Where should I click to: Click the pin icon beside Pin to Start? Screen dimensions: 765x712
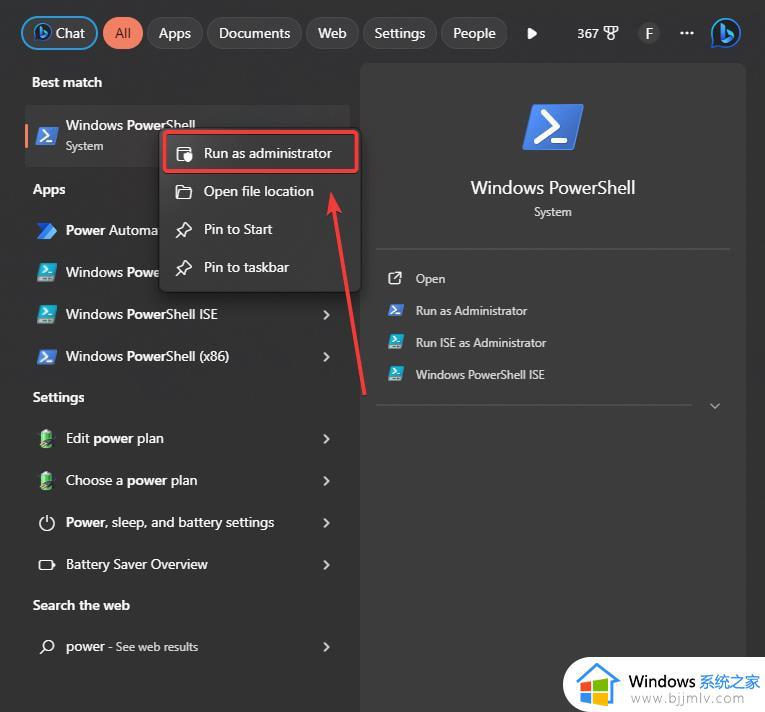point(183,230)
